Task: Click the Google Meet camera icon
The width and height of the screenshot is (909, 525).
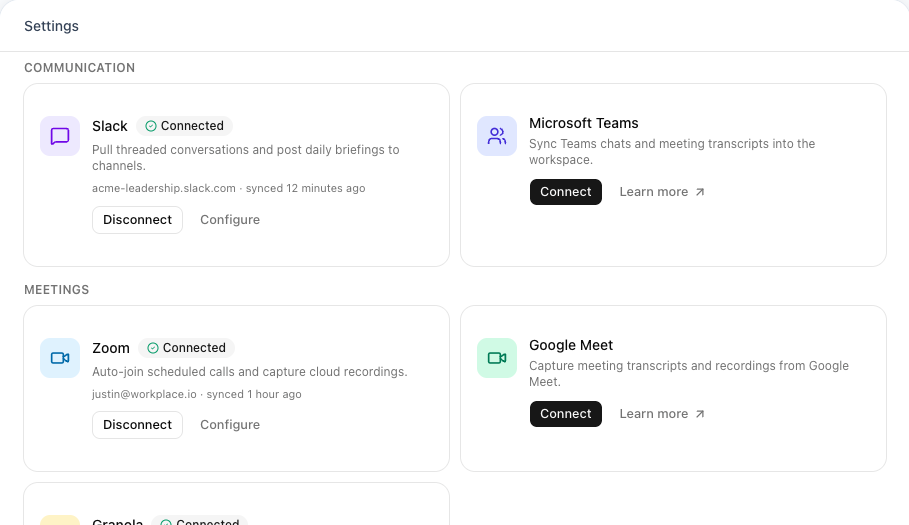Action: (497, 358)
